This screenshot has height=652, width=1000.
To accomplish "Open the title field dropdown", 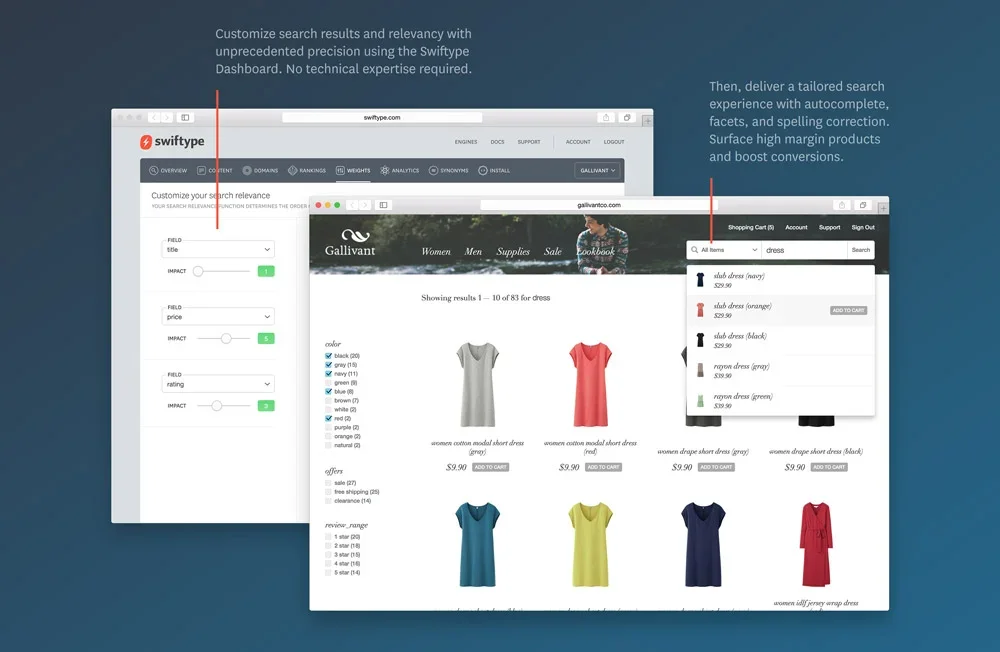I will [218, 249].
